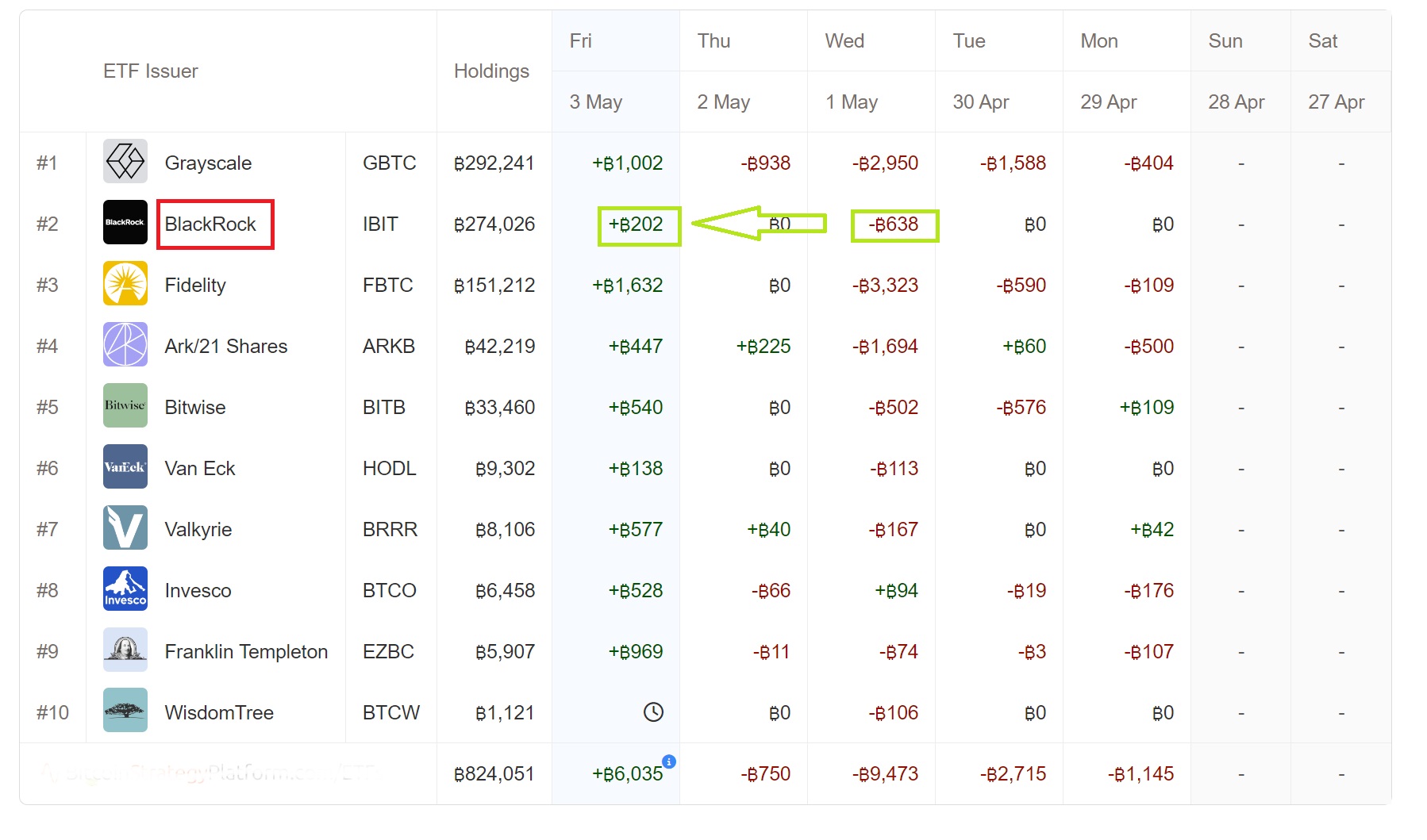This screenshot has width=1427, height=840.
Task: Select the Holdings column header
Action: 491,71
